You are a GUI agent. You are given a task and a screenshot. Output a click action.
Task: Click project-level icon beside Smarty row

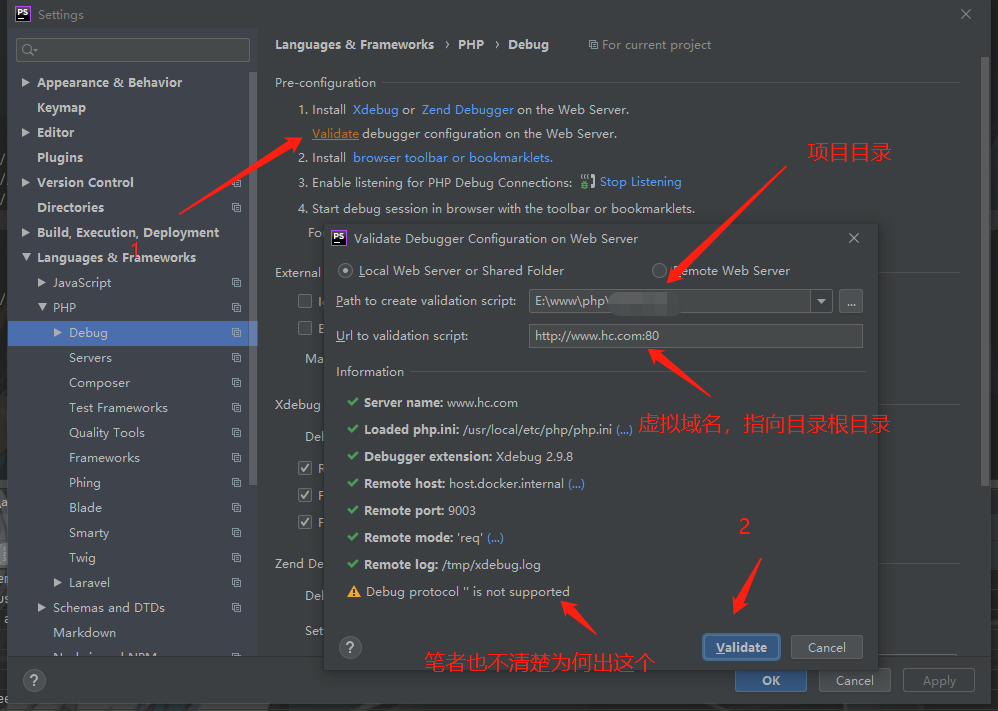click(237, 533)
